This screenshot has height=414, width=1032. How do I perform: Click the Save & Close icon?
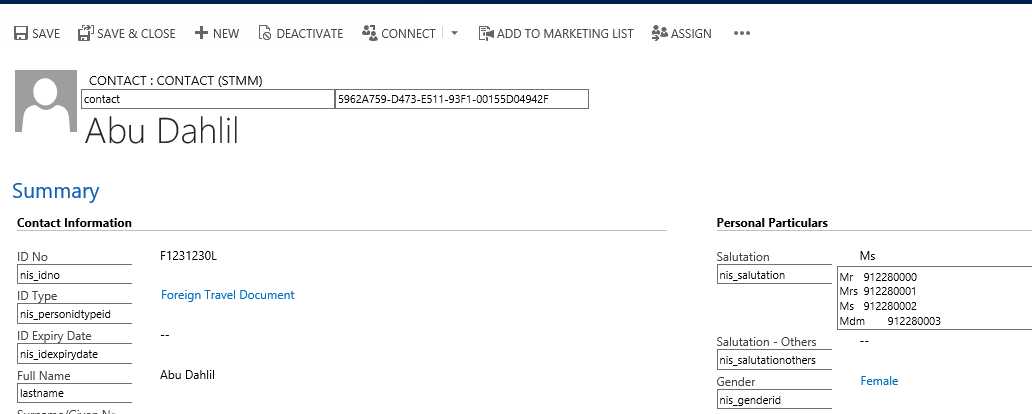(x=85, y=34)
